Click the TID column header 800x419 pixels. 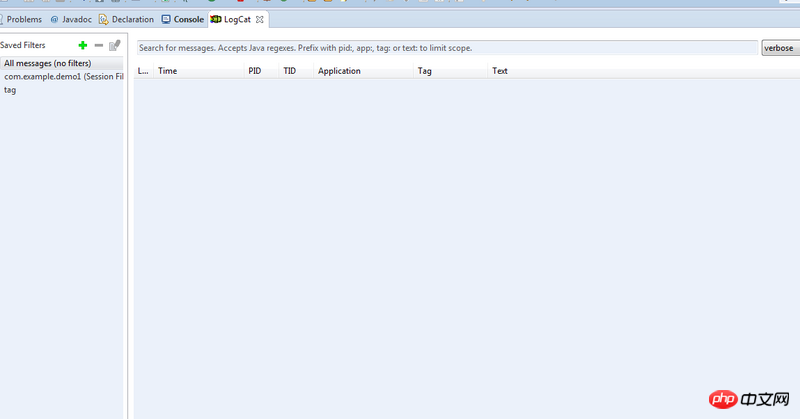click(296, 71)
